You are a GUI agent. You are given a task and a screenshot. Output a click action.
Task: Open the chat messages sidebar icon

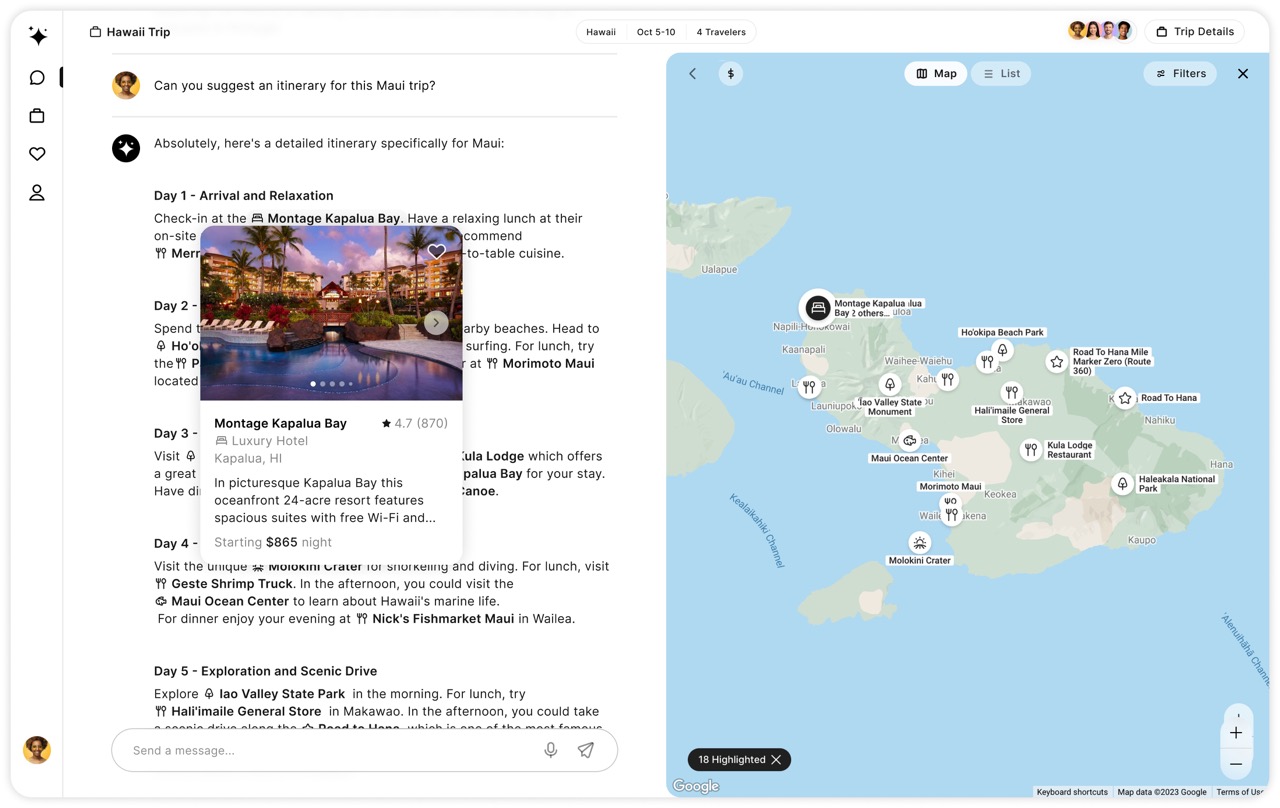point(37,78)
